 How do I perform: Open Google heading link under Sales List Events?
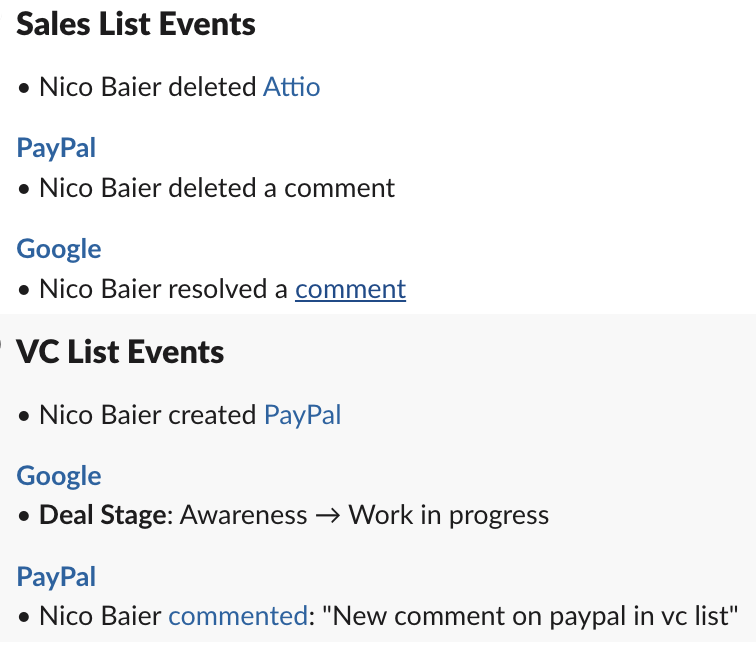tap(59, 249)
